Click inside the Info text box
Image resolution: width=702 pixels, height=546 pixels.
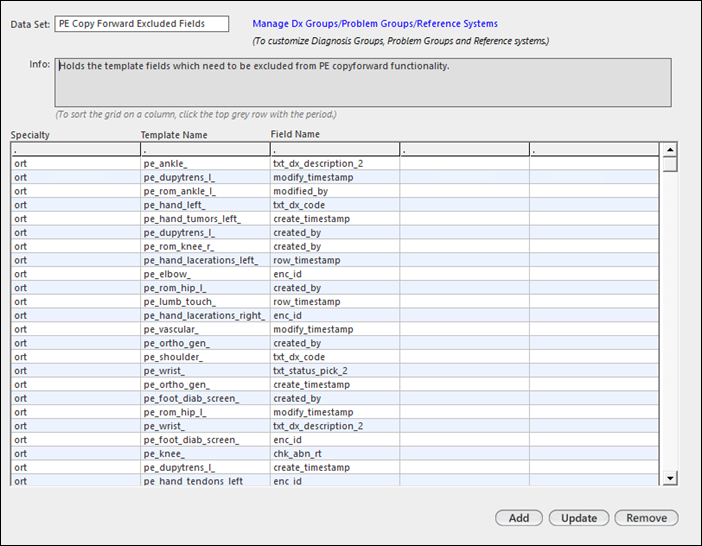(x=363, y=82)
